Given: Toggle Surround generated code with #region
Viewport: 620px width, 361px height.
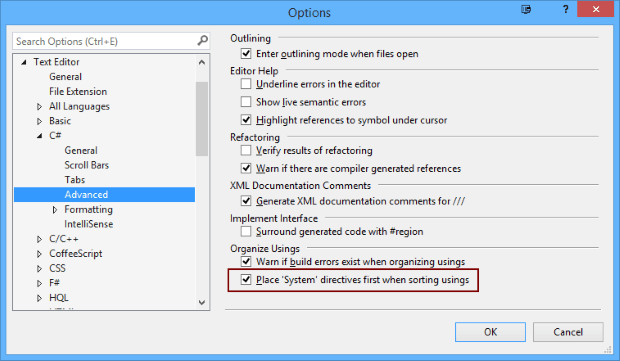Looking at the screenshot, I should click(246, 231).
